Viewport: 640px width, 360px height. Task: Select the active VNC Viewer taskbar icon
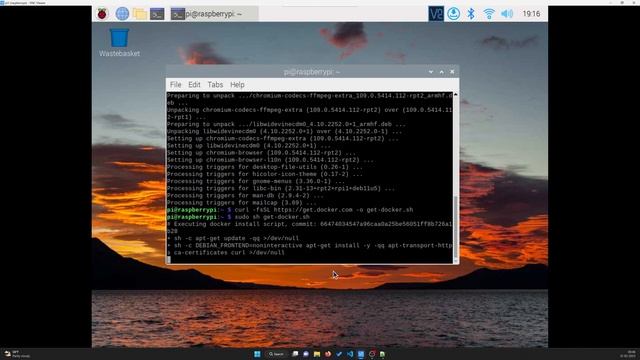361,354
